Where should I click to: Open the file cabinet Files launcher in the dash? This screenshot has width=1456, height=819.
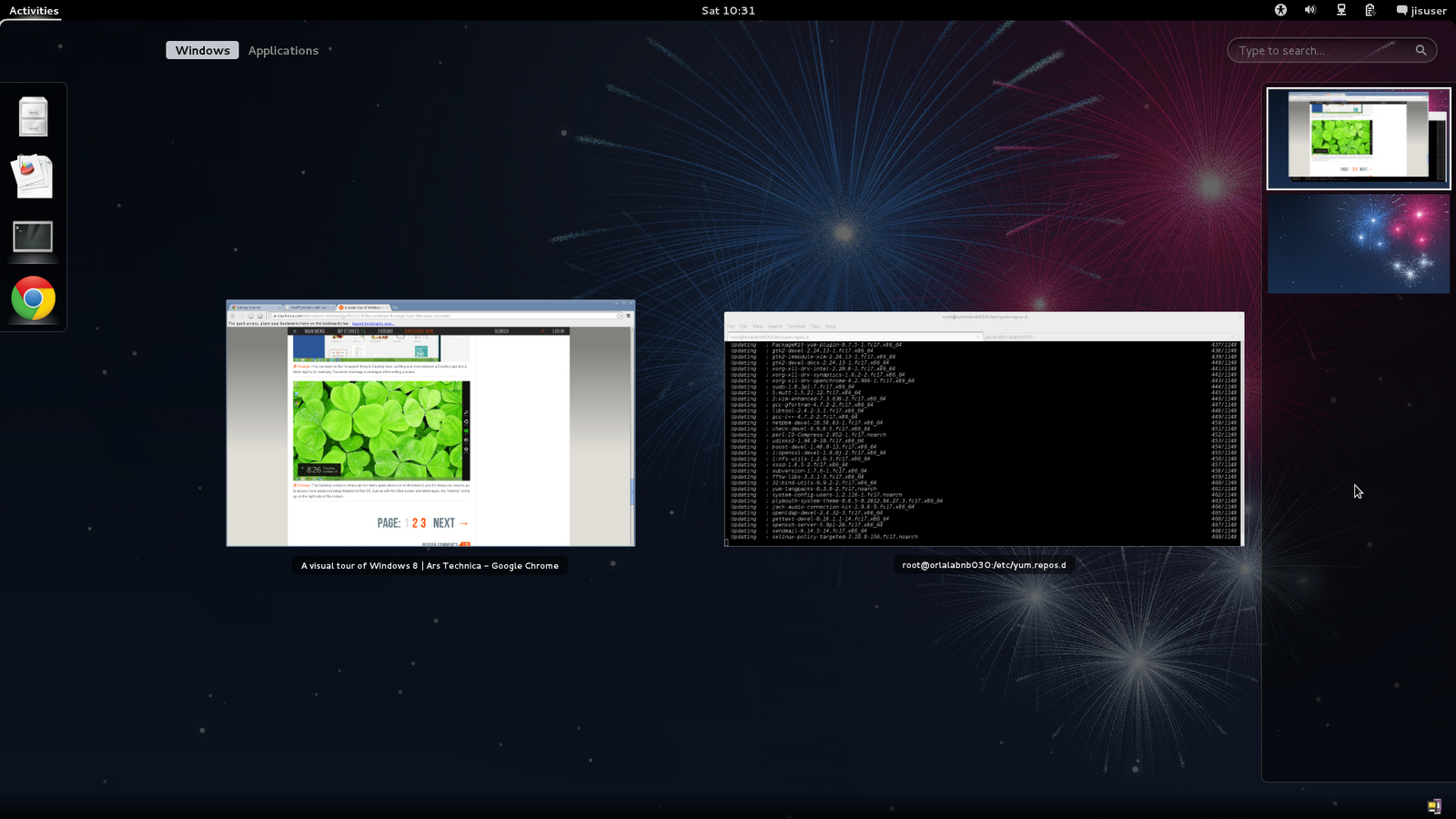click(x=34, y=116)
